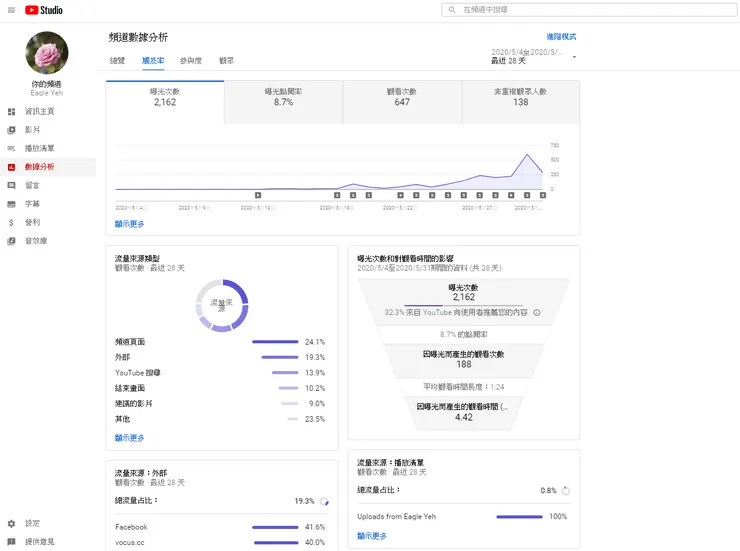Open 影片 videos icon in sidebar
Viewport: 740px width, 551px height.
(11, 130)
